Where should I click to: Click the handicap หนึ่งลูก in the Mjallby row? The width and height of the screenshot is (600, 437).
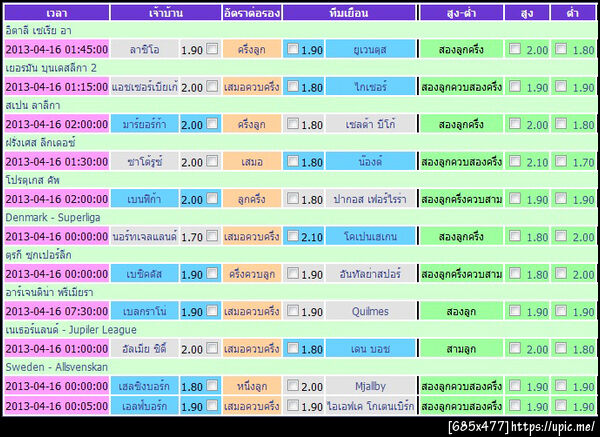pyautogui.click(x=252, y=386)
